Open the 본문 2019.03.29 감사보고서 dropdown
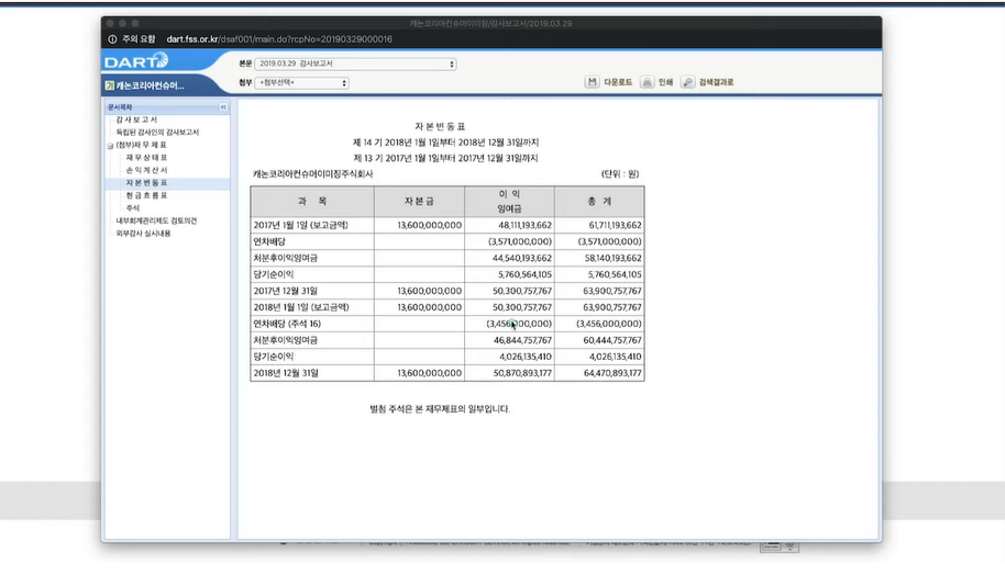The height and width of the screenshot is (570, 1005). pos(355,63)
